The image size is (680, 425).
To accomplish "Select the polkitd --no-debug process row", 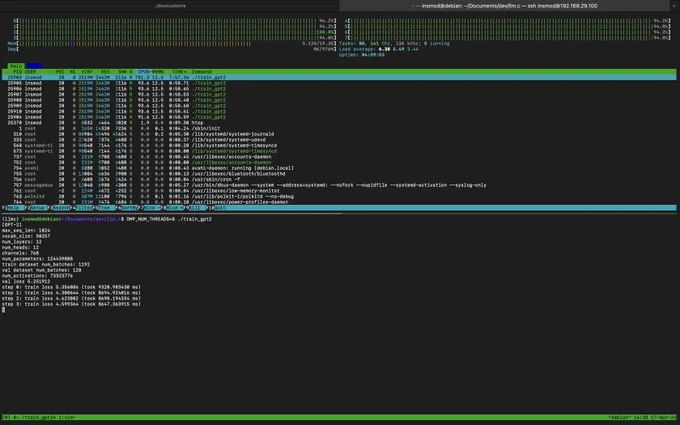I will [339, 196].
